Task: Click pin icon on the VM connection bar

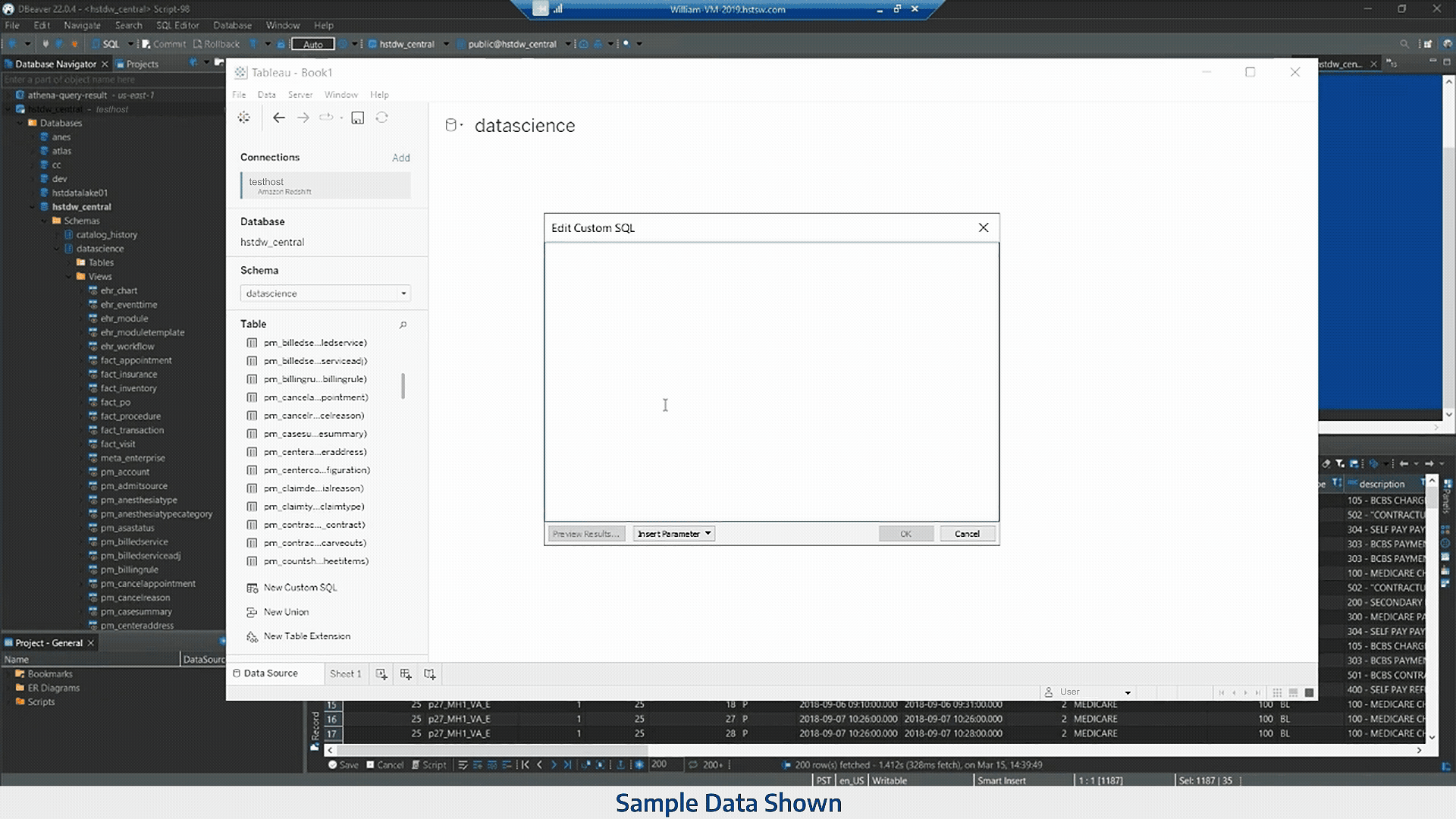Action: click(540, 9)
